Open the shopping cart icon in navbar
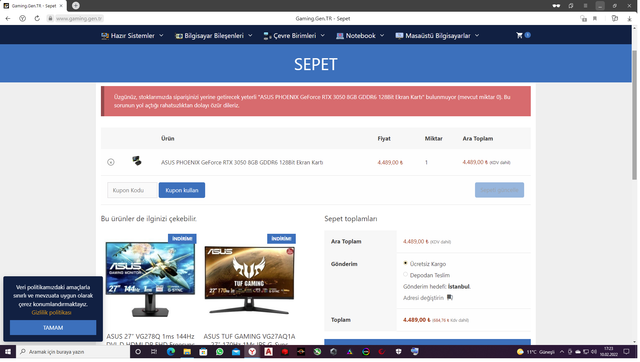 pyautogui.click(x=519, y=36)
